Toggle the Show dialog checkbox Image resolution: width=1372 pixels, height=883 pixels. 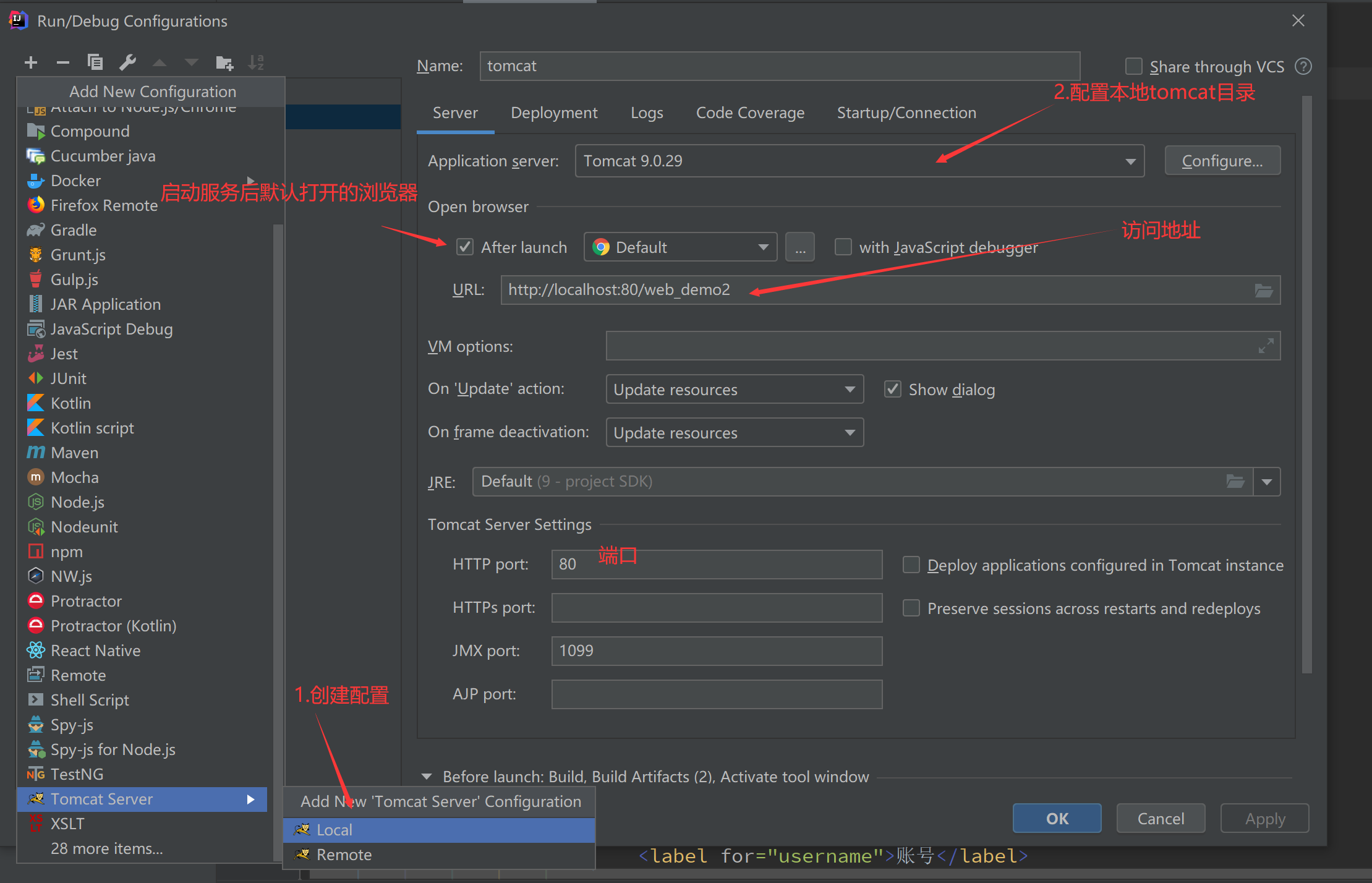(893, 389)
